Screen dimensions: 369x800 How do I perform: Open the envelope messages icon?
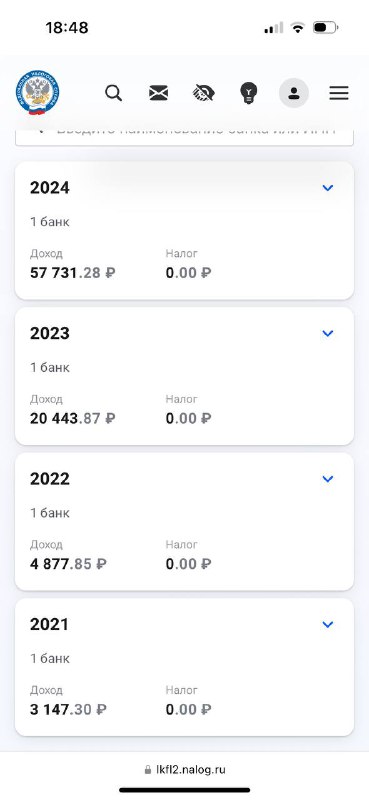click(159, 93)
